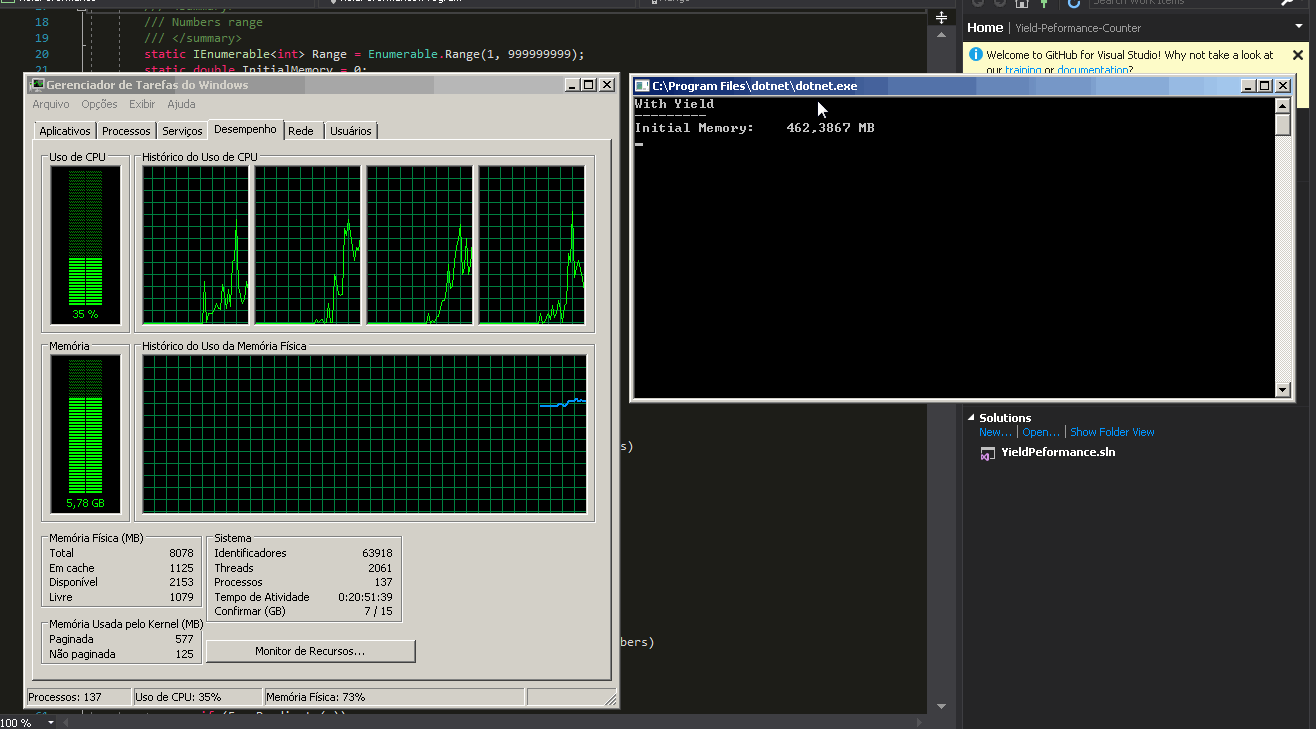The width and height of the screenshot is (1316, 729).
Task: Click the blue Refresh icon in Team Explorer
Action: click(1074, 3)
